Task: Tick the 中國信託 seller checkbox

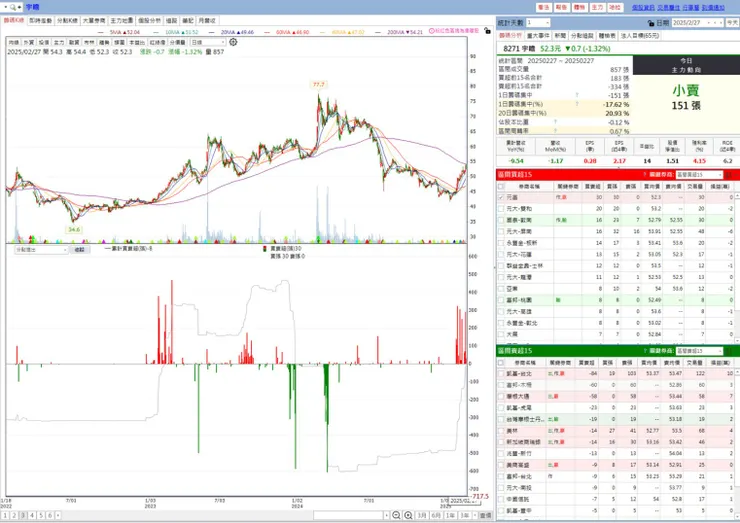Action: pyautogui.click(x=501, y=499)
